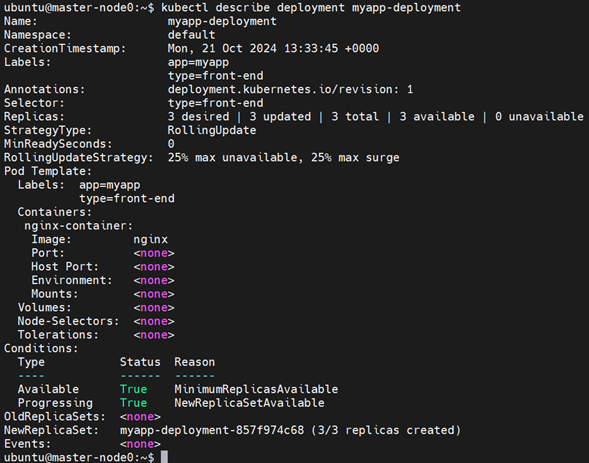Click '25% max surge' text
589x463 pixels.
pos(355,158)
